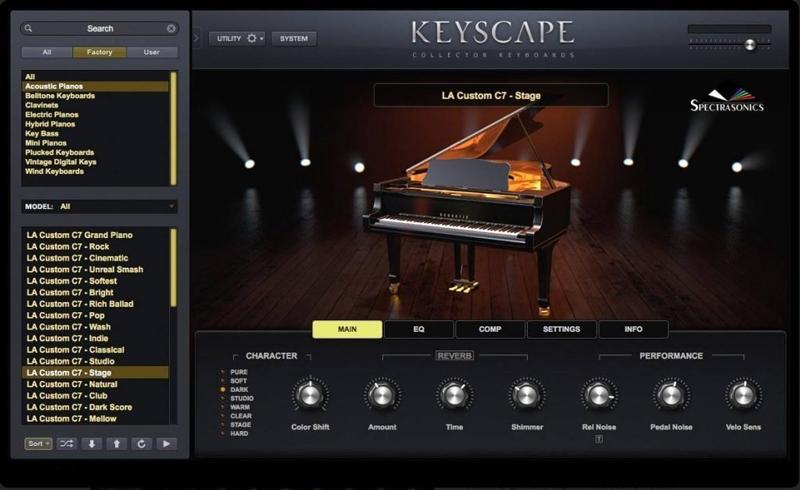Select the PURE character mode

point(235,372)
